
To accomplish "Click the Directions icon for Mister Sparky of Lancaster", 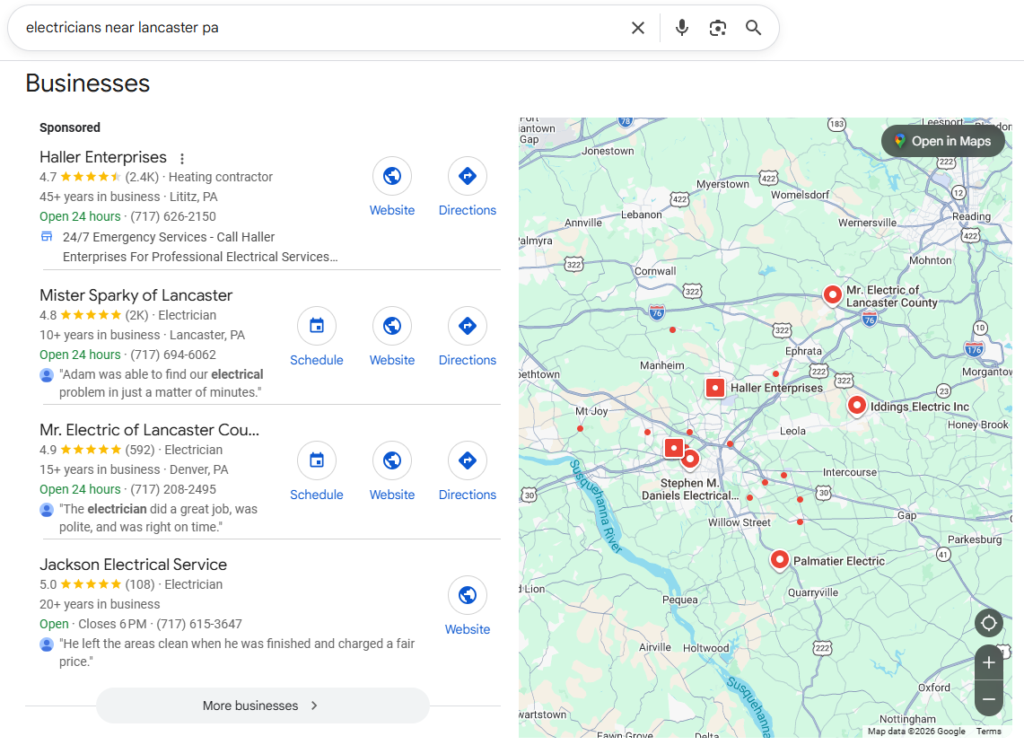I will [467, 325].
